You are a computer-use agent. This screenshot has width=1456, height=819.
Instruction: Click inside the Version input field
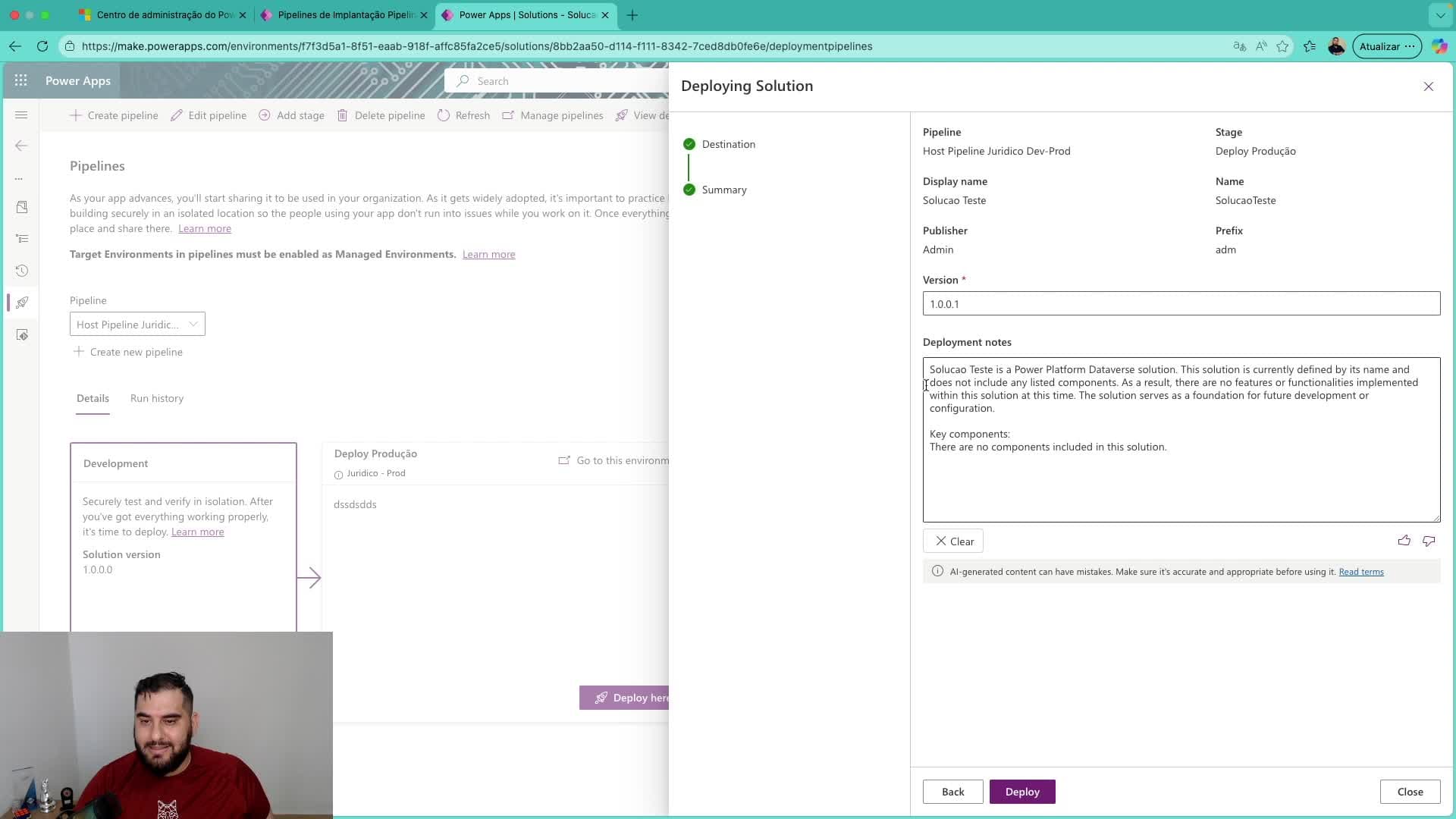[x=1180, y=303]
